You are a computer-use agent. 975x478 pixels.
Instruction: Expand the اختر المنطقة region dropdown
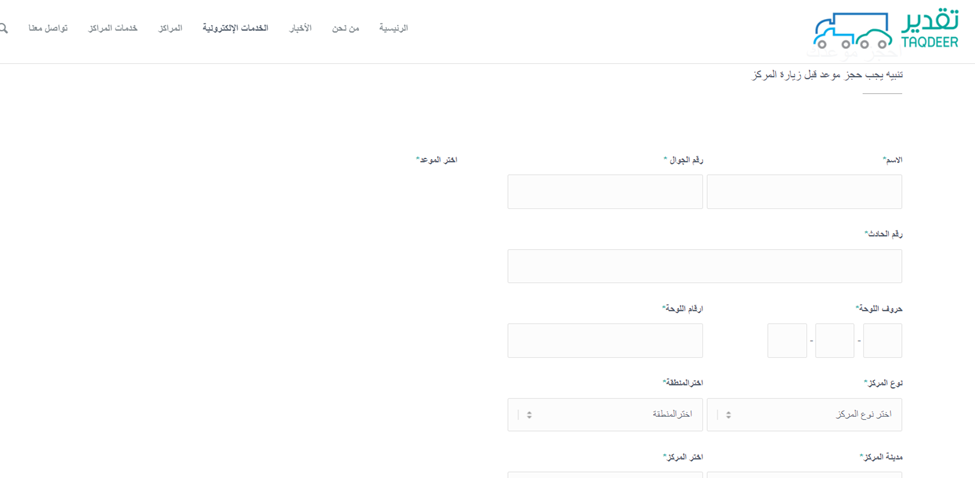pyautogui.click(x=605, y=415)
